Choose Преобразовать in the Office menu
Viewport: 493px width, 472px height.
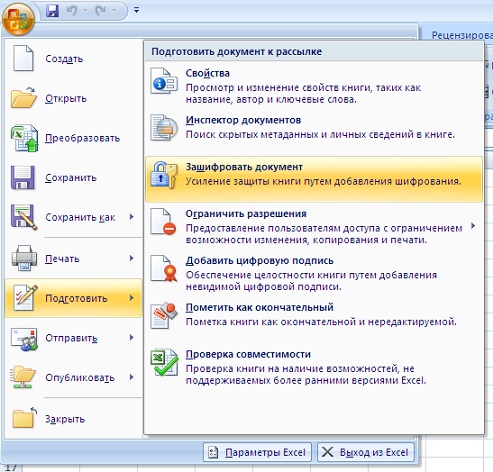click(74, 138)
